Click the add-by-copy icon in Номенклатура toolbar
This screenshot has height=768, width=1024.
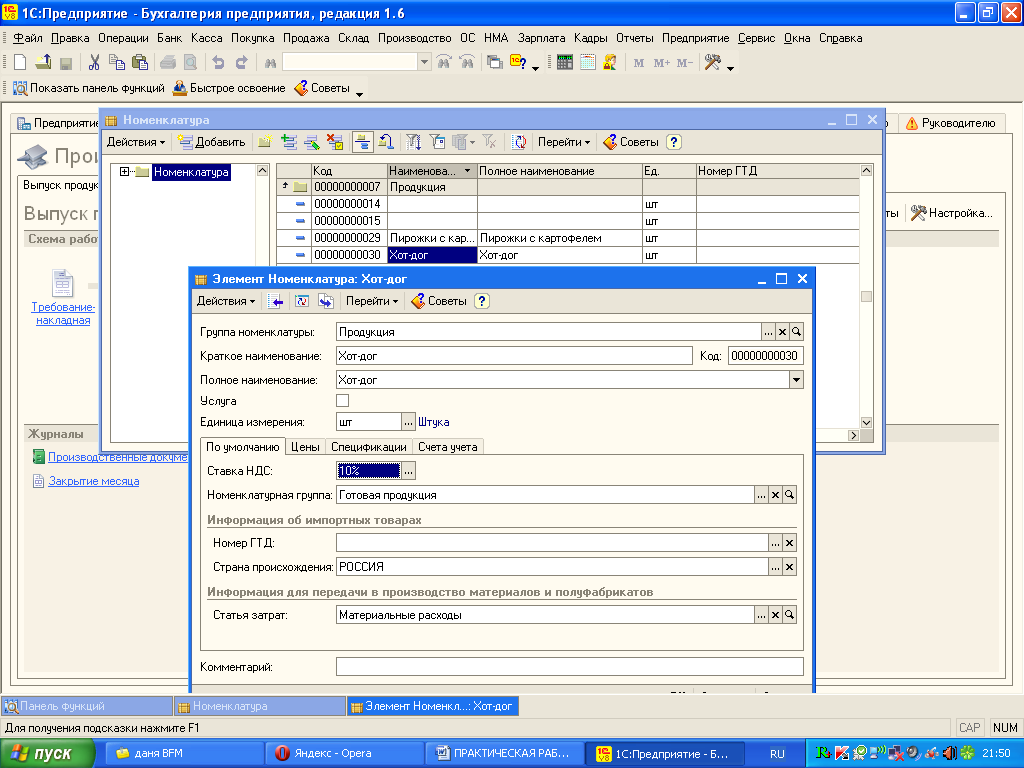click(x=289, y=142)
